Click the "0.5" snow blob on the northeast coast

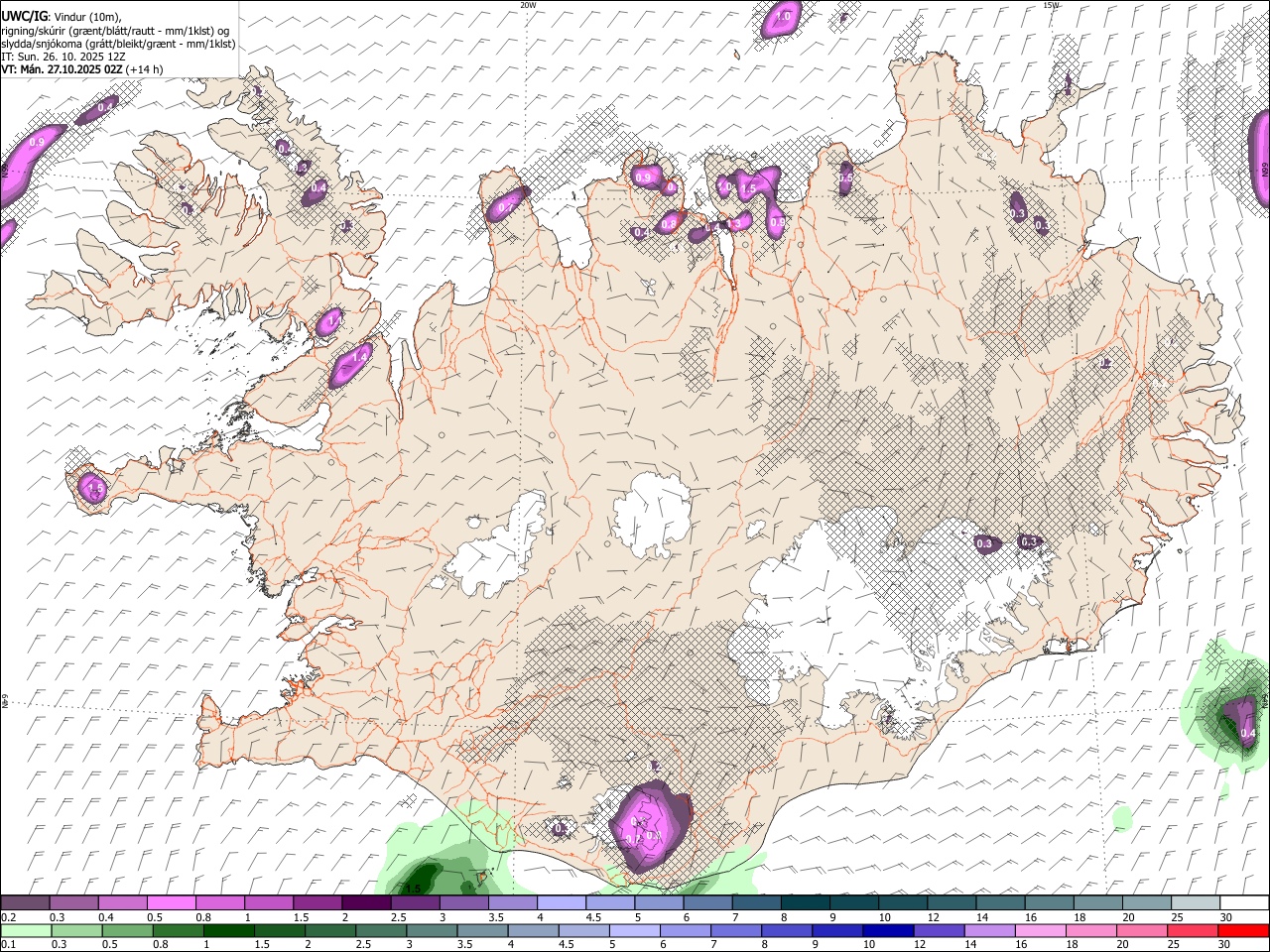(x=845, y=178)
